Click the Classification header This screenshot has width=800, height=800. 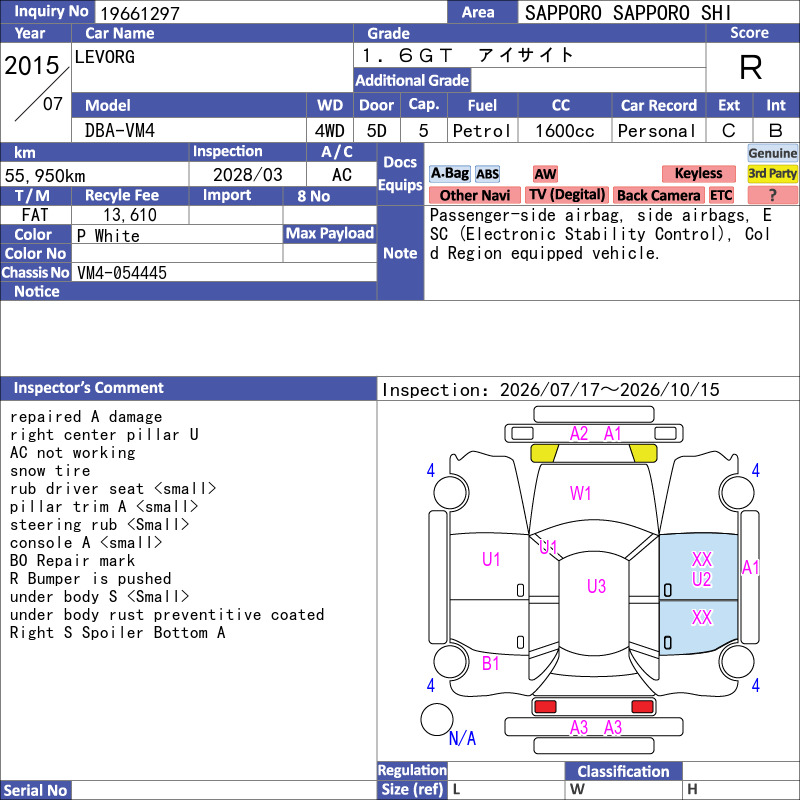click(x=623, y=771)
